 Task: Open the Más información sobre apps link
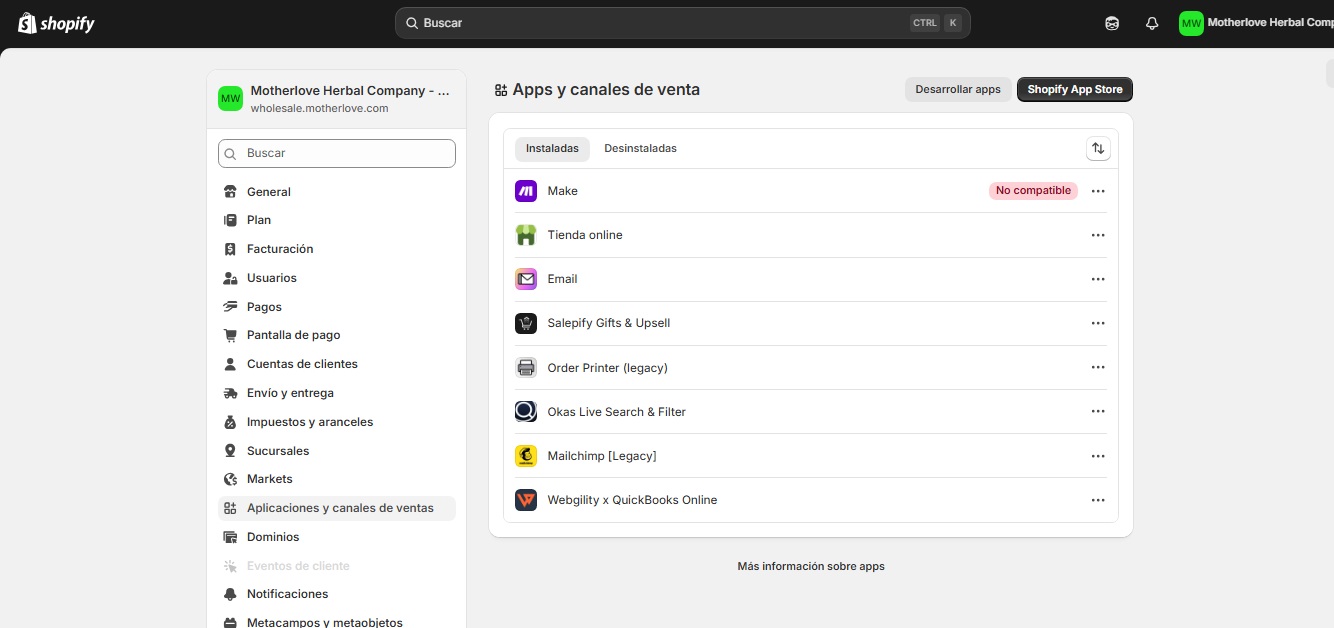(x=811, y=566)
